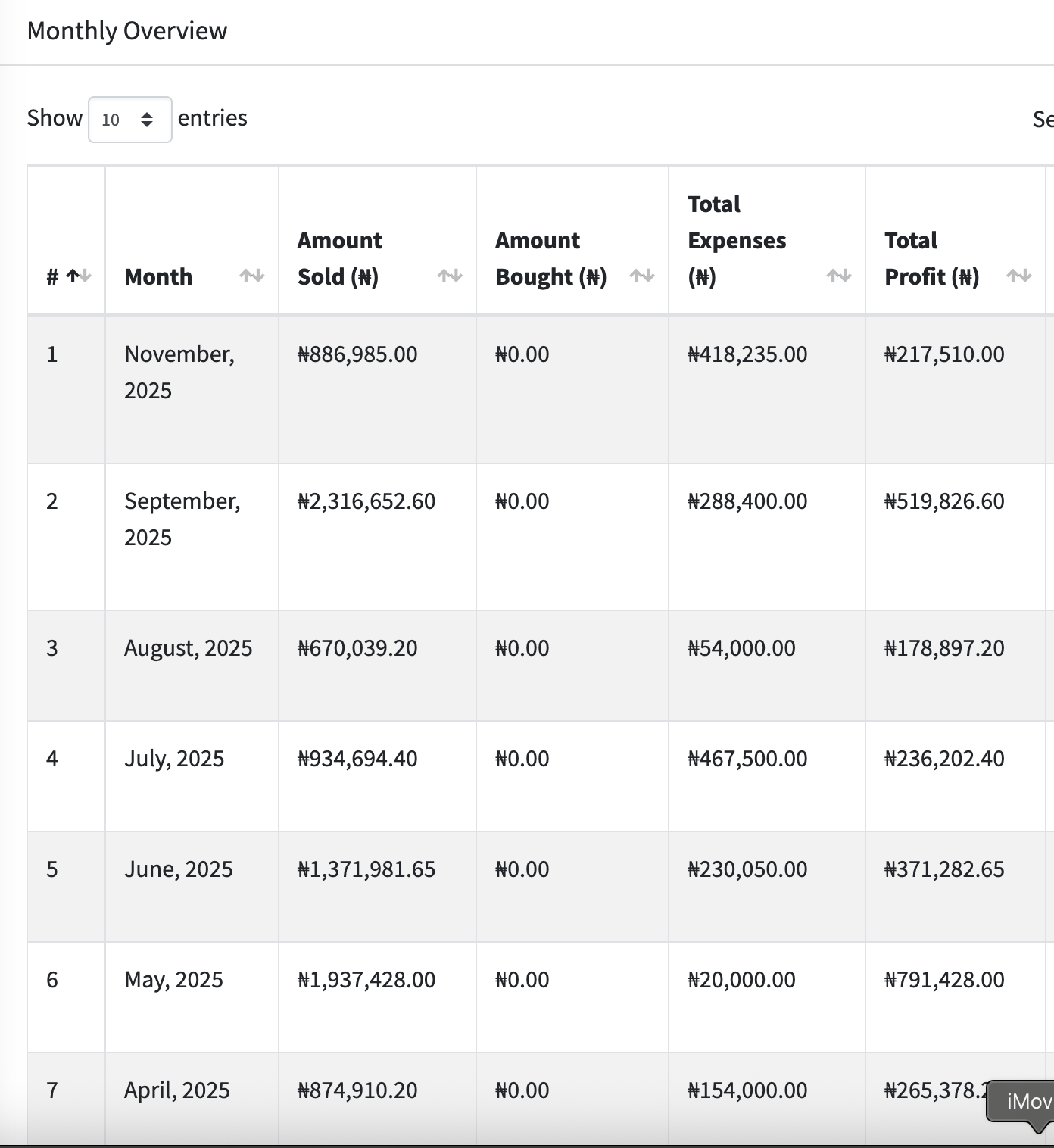The width and height of the screenshot is (1054, 1148).
Task: Click the Month column sort toggle icon
Action: pyautogui.click(x=253, y=276)
